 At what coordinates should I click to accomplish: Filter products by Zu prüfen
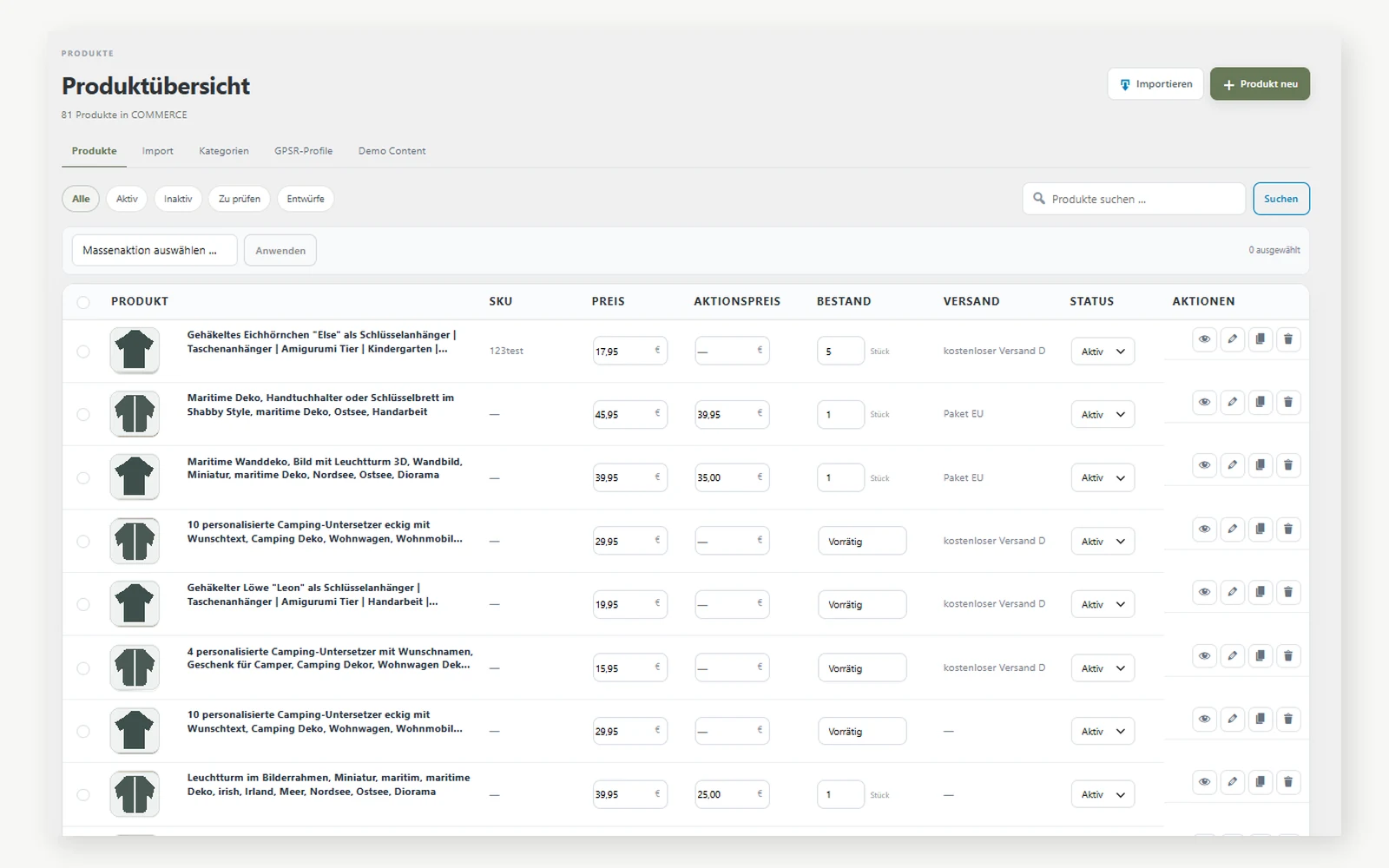[240, 199]
